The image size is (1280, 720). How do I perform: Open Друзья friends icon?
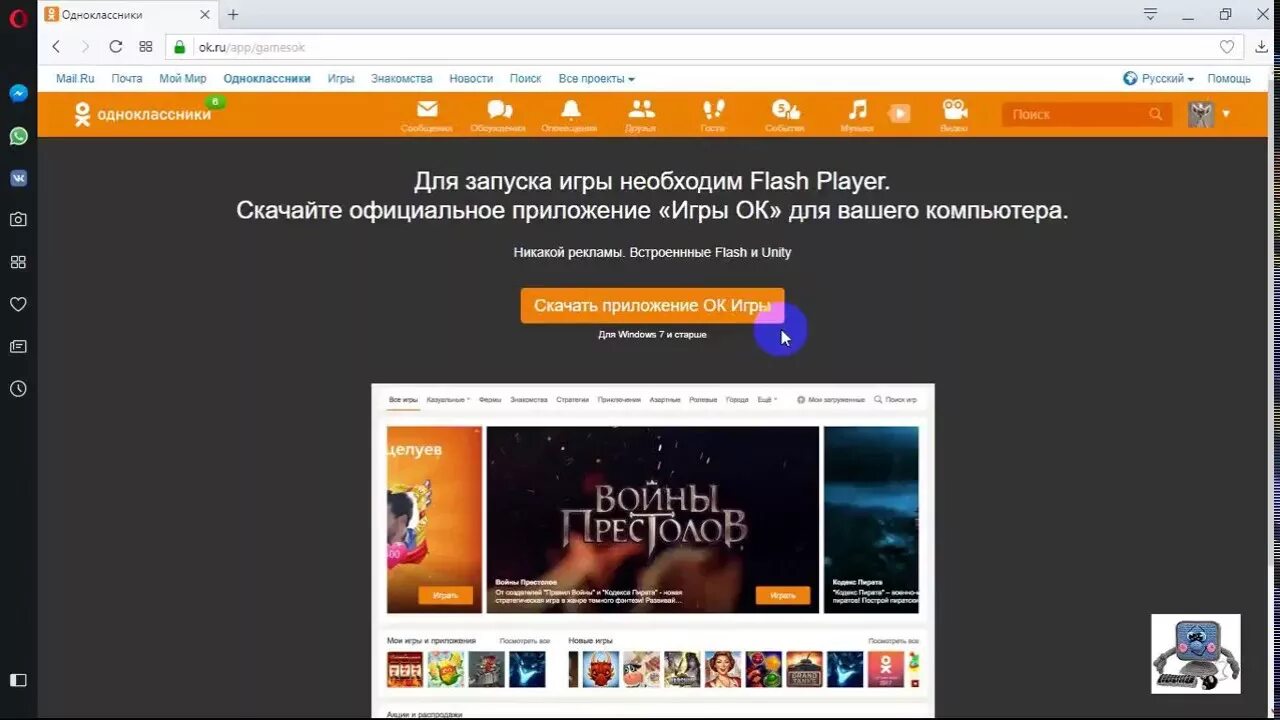click(x=641, y=115)
